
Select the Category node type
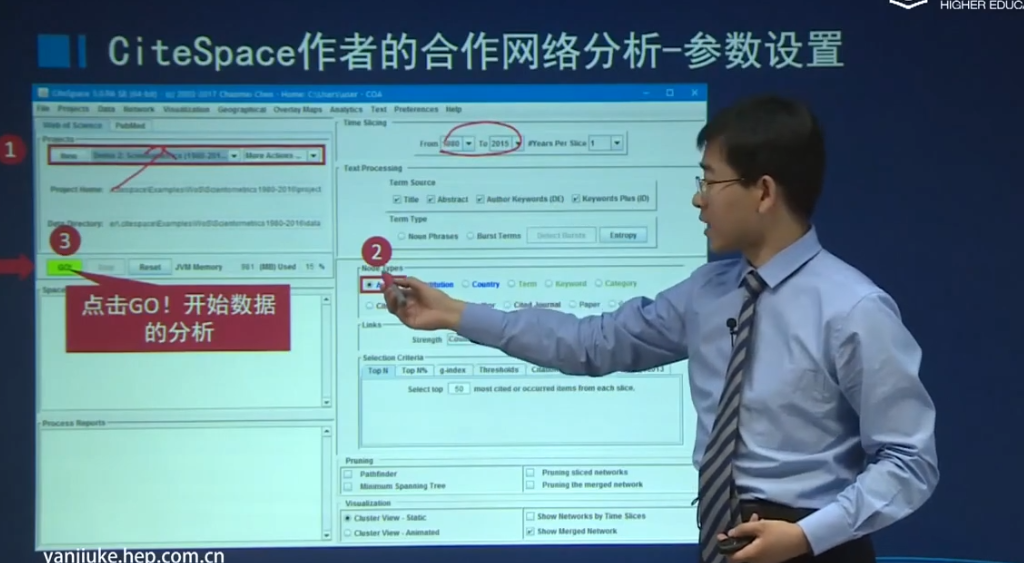tap(598, 283)
